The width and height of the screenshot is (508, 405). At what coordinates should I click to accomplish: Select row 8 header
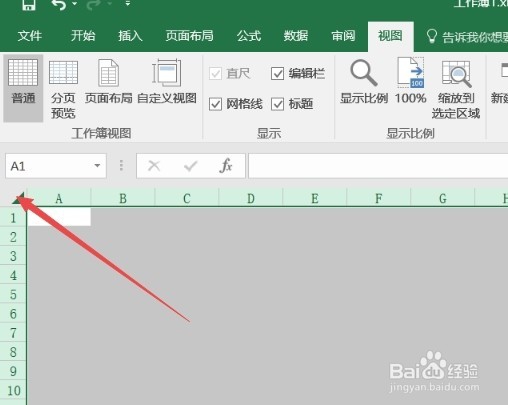tap(13, 352)
